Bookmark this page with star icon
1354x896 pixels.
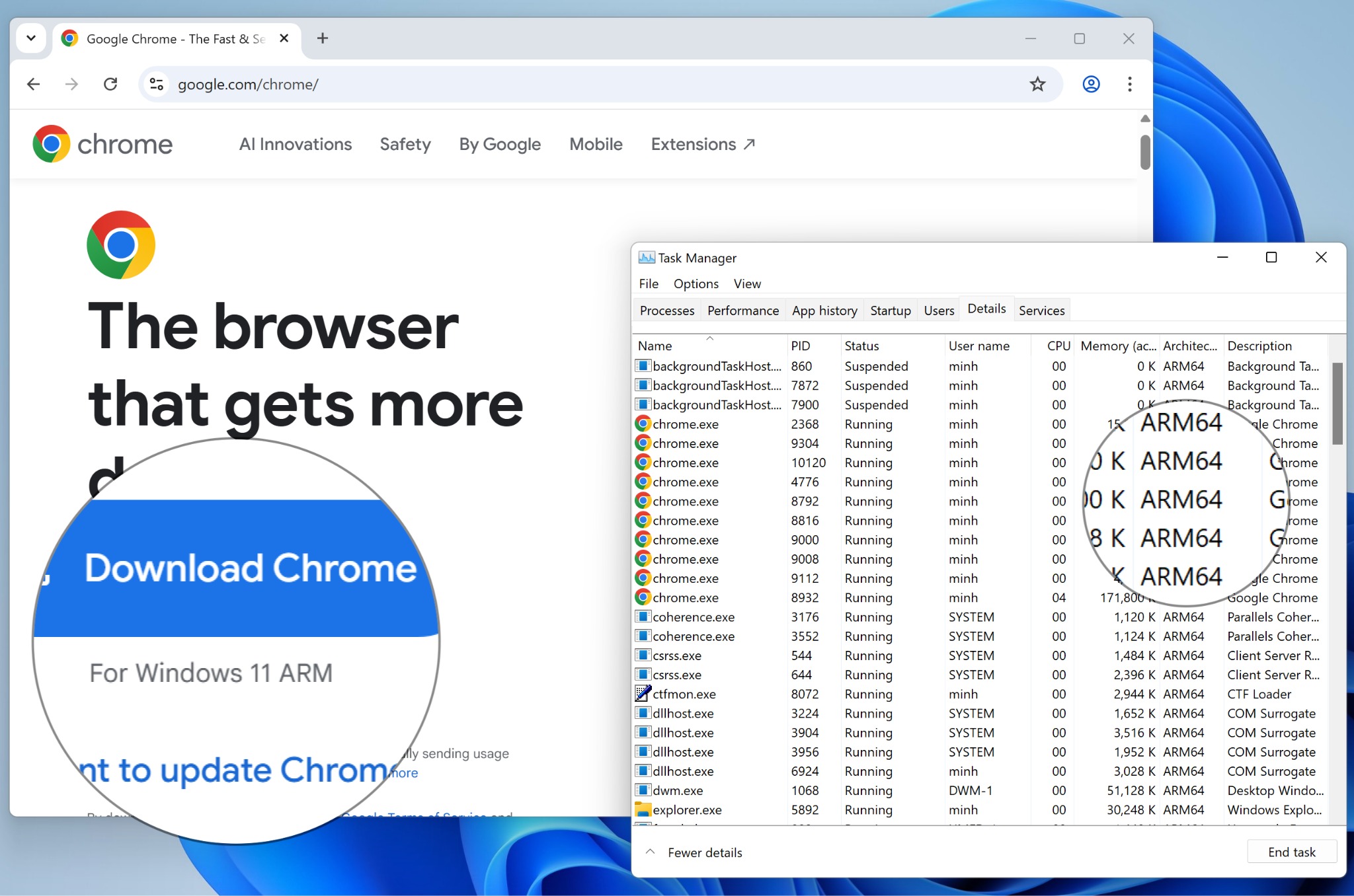[1037, 84]
